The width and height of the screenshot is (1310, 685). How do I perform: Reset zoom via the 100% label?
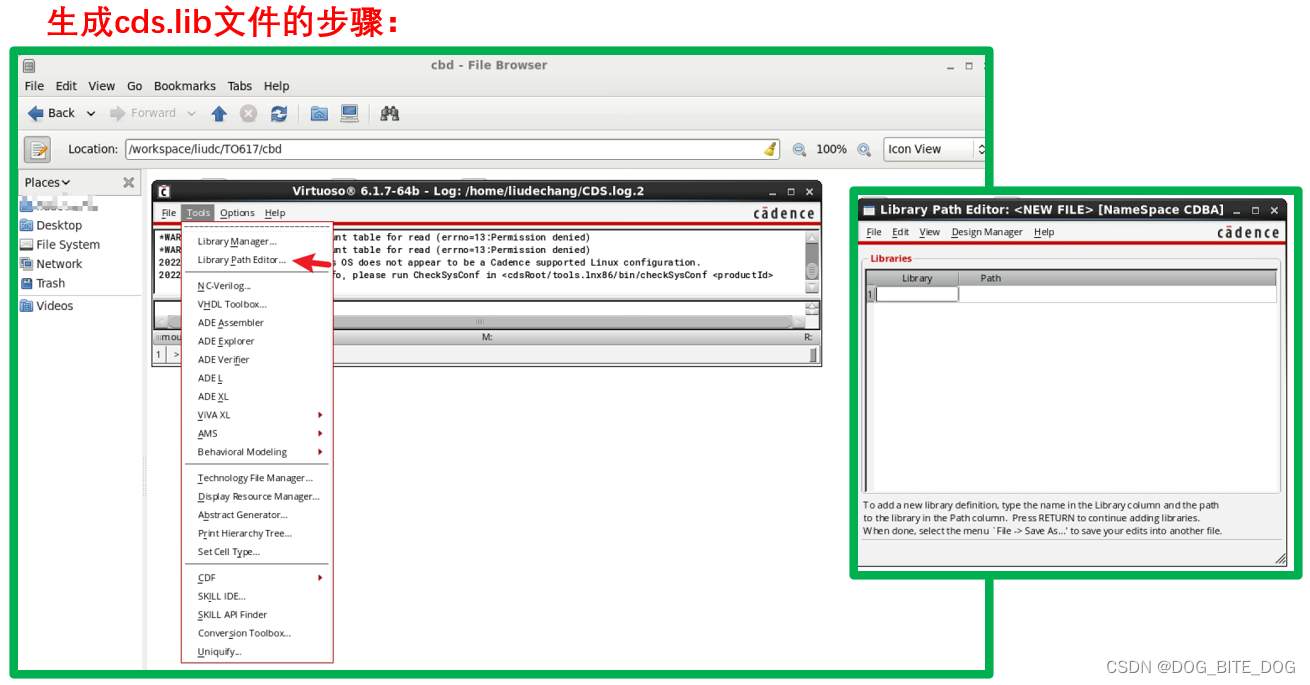(x=831, y=149)
